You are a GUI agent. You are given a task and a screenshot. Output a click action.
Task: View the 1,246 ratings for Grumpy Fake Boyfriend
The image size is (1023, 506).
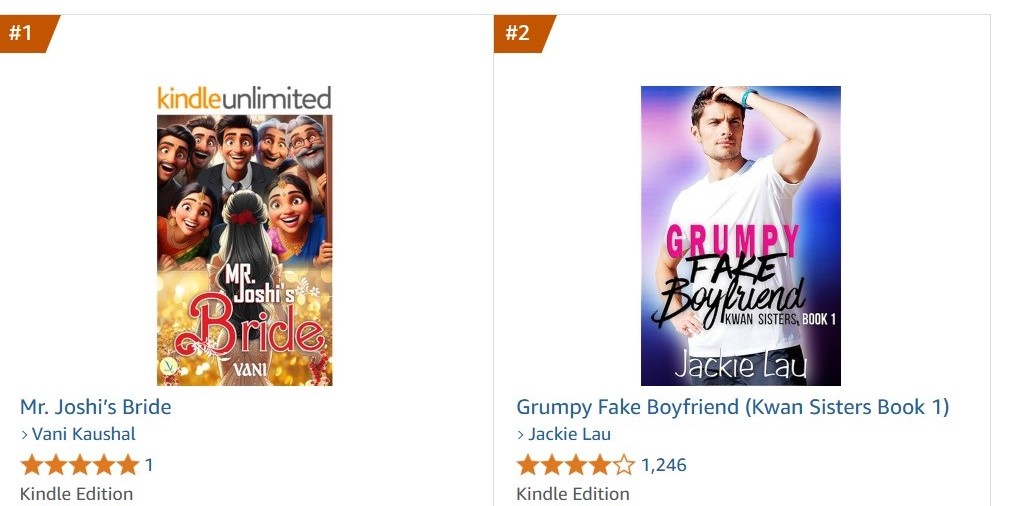pyautogui.click(x=664, y=465)
